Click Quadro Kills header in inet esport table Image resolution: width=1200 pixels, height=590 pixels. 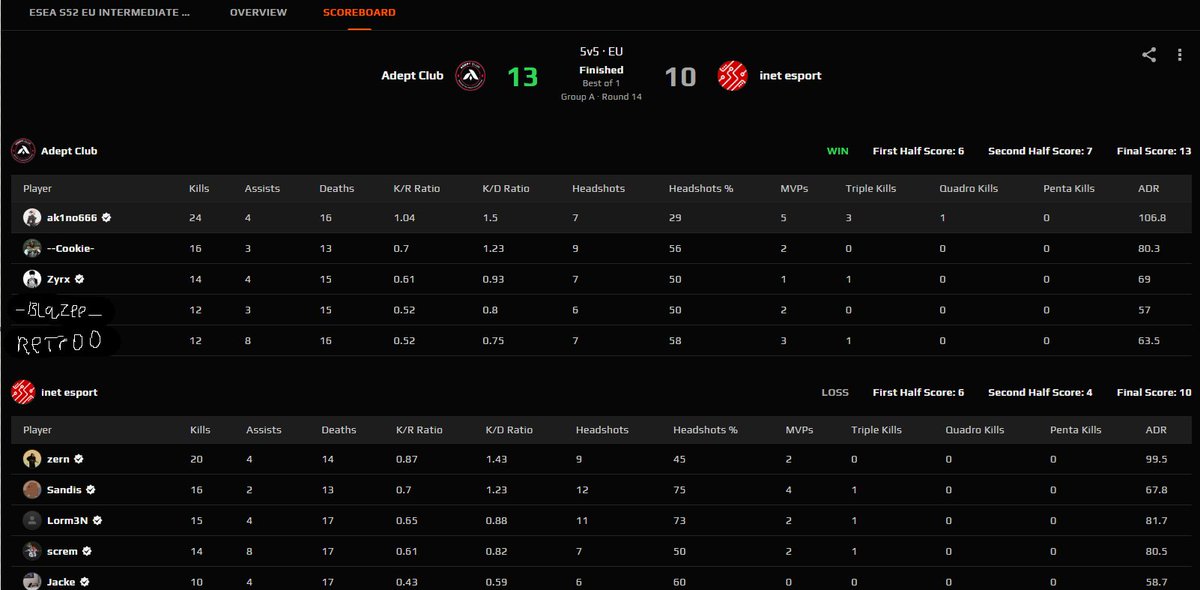(x=975, y=430)
